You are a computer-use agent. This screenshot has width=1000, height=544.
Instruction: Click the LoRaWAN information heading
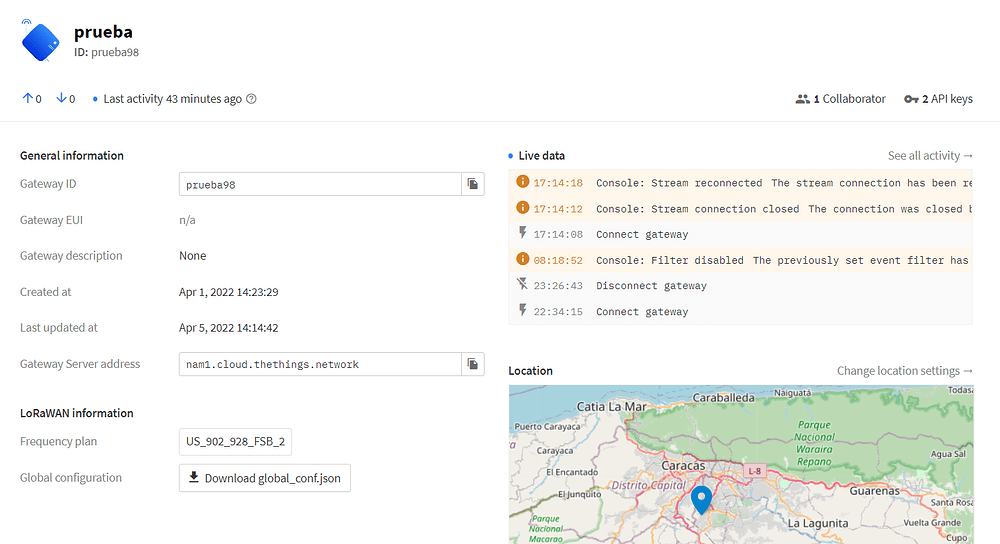77,413
